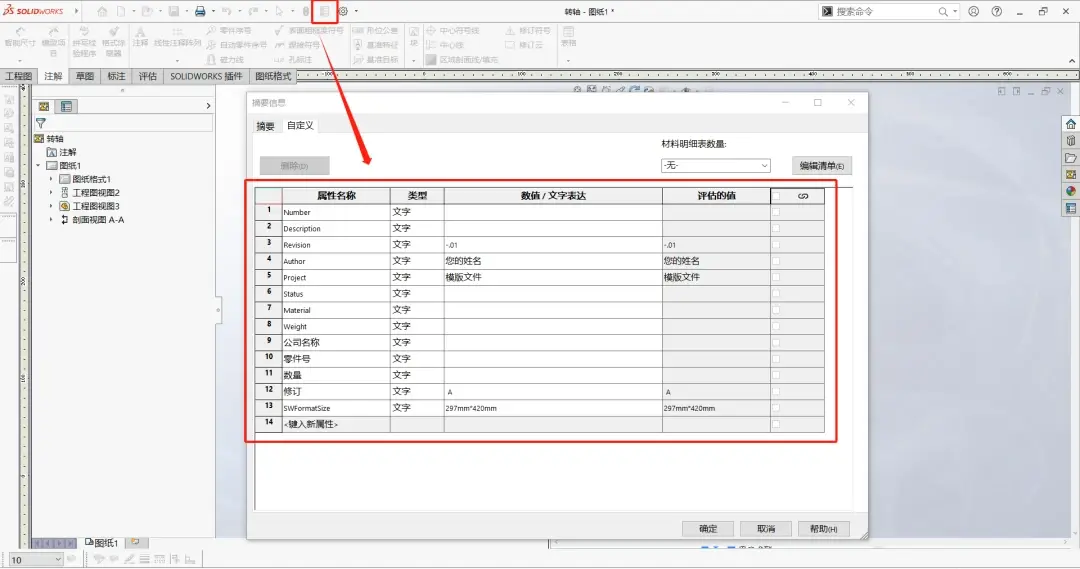Click the Print icon
Image resolution: width=1080 pixels, height=569 pixels.
click(200, 12)
